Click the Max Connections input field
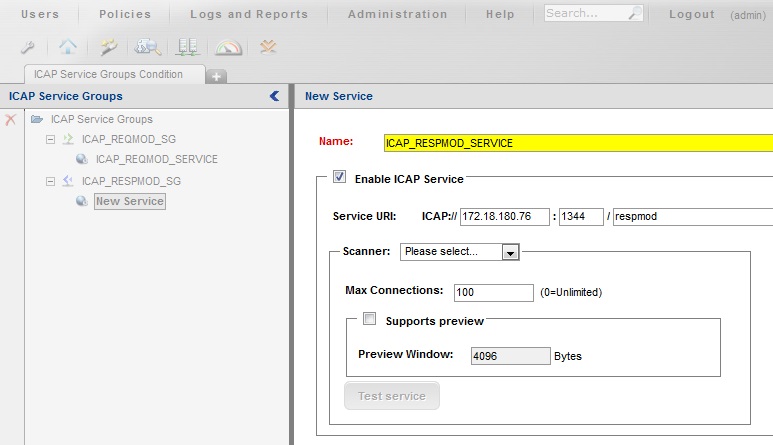The height and width of the screenshot is (445, 773). [x=493, y=292]
